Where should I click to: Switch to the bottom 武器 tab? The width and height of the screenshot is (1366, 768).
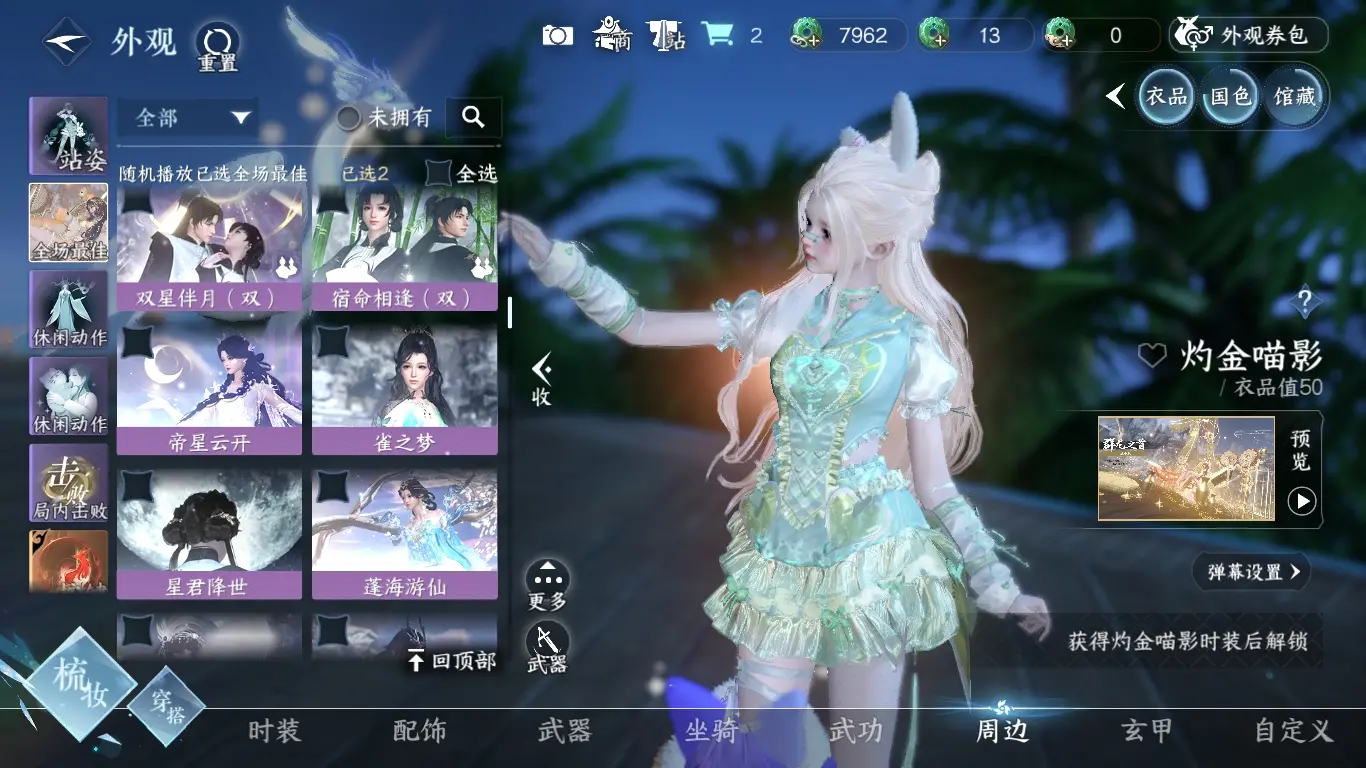[x=565, y=731]
